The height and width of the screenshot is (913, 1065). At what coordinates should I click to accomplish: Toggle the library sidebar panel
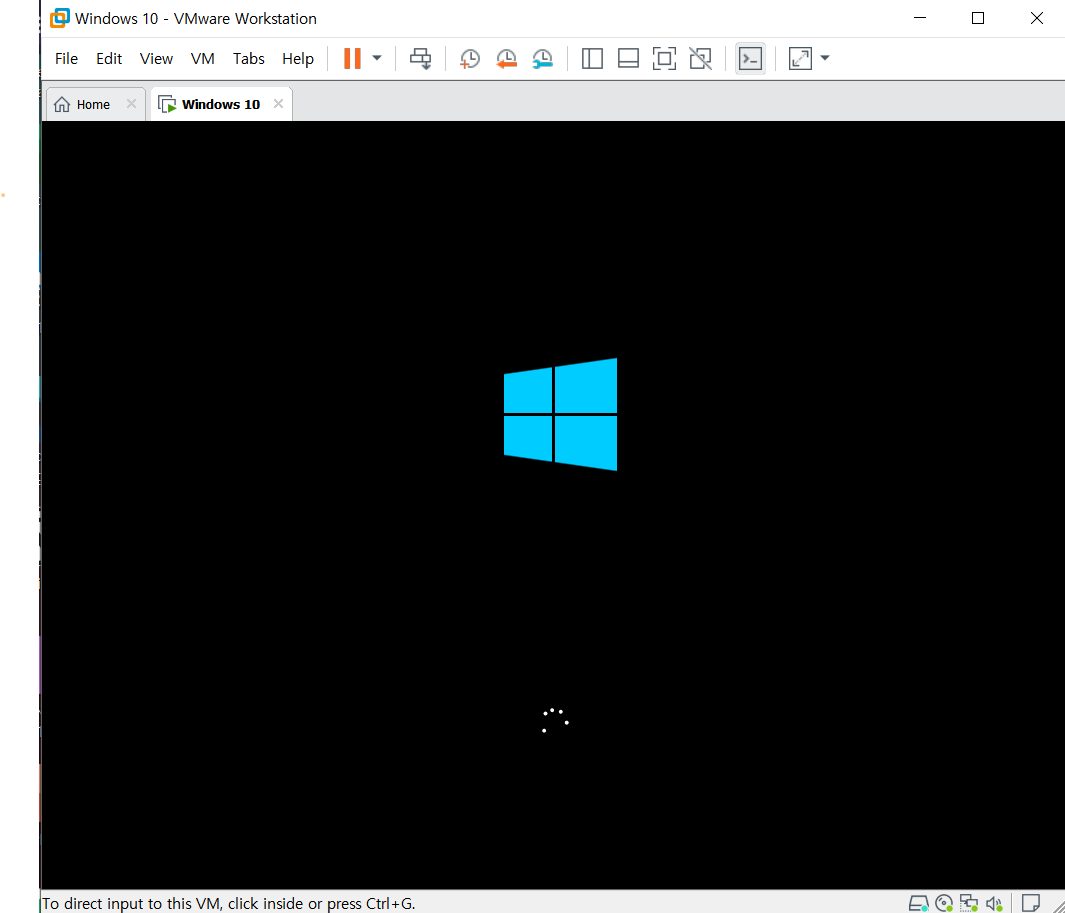(x=592, y=58)
